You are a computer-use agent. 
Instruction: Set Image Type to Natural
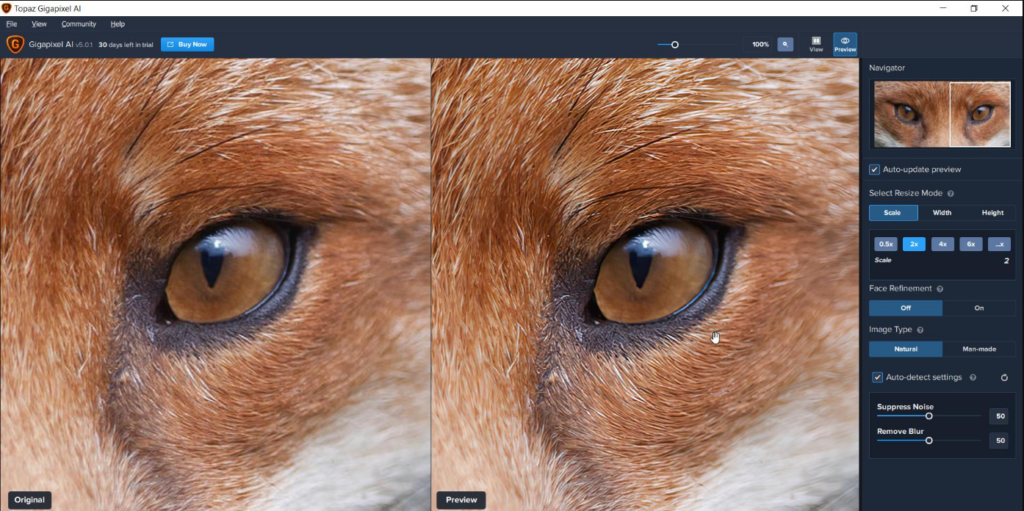[x=906, y=349]
